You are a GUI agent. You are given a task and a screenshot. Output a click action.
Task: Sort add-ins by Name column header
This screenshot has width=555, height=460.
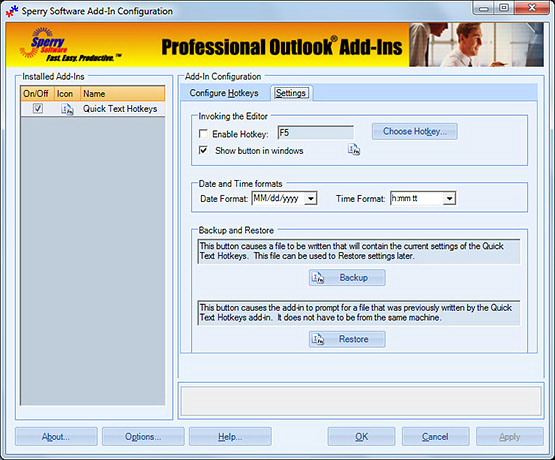[122, 94]
